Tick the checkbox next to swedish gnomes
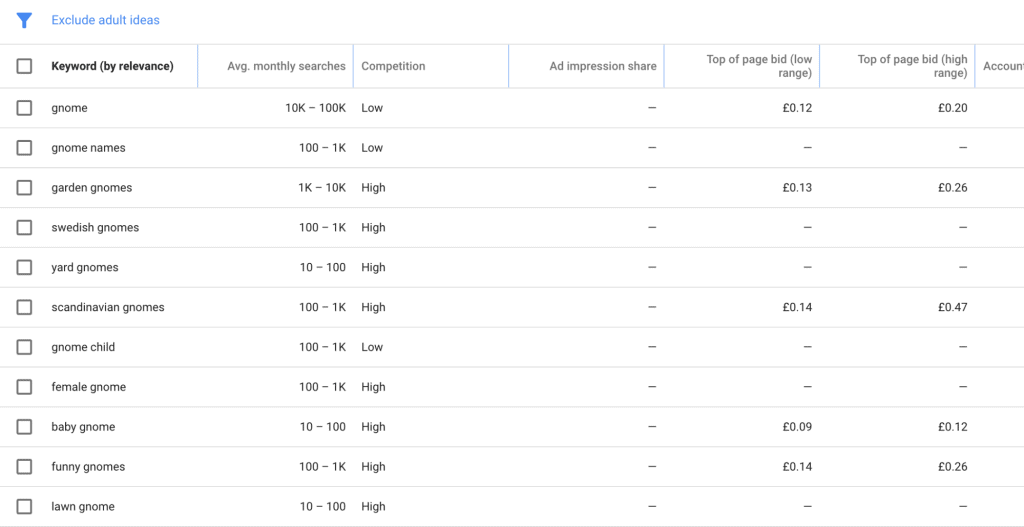 click(x=24, y=228)
